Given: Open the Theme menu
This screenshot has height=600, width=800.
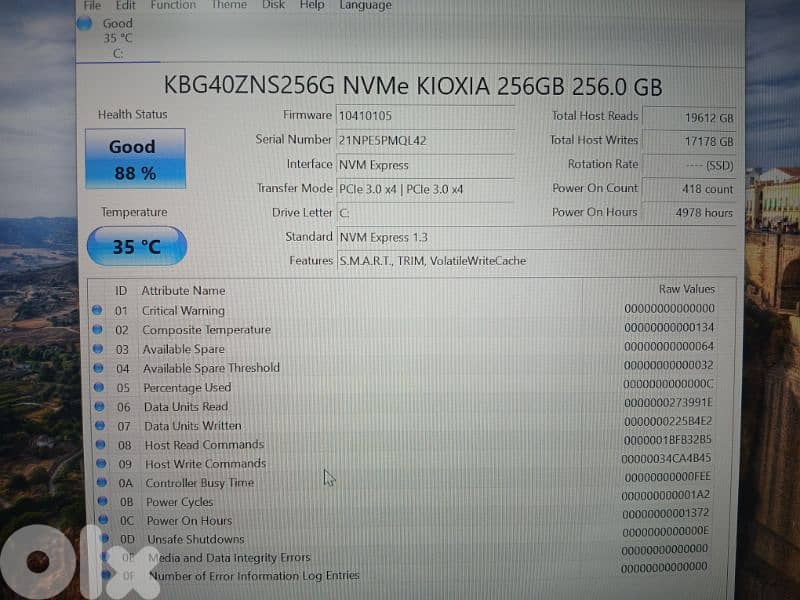Looking at the screenshot, I should [x=228, y=6].
